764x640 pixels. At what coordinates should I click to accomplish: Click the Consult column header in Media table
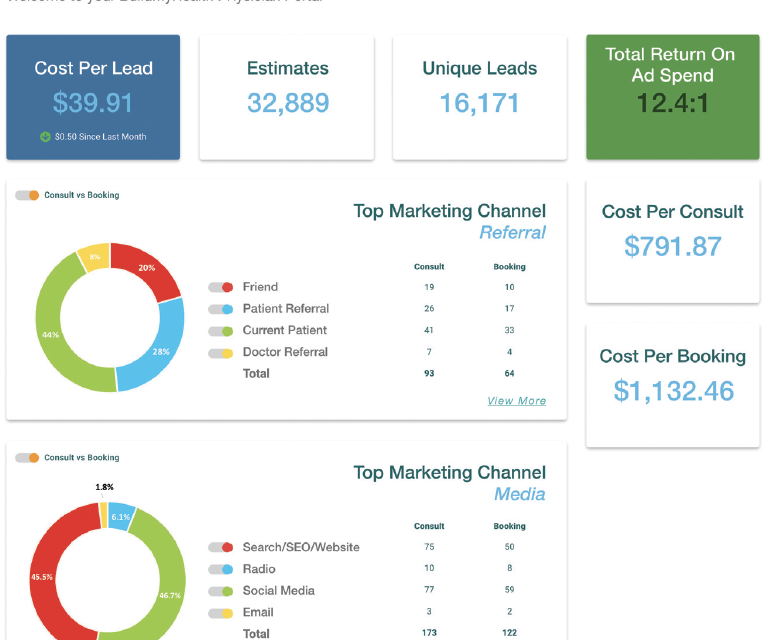point(429,527)
